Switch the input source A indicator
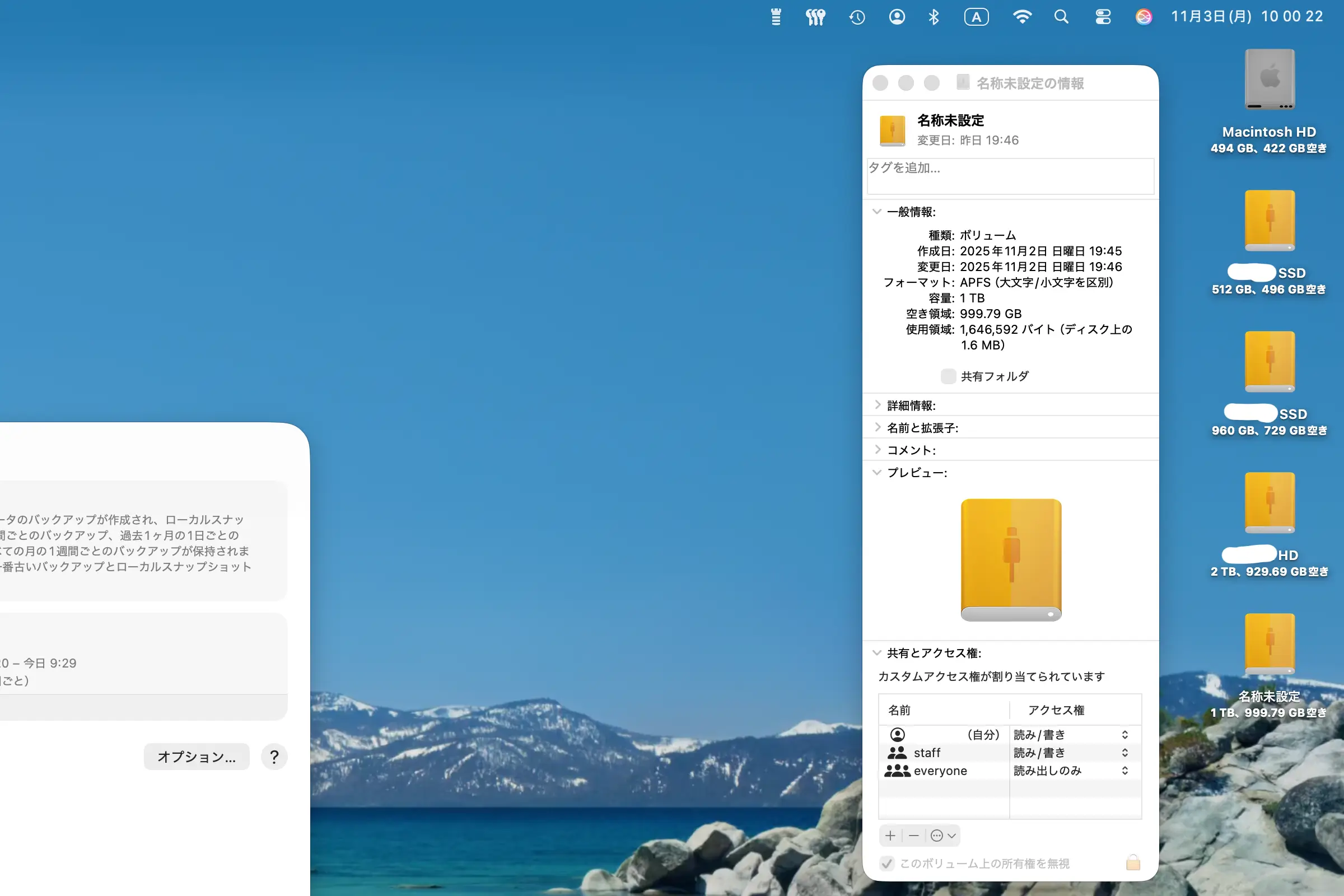1344x896 pixels. click(976, 17)
